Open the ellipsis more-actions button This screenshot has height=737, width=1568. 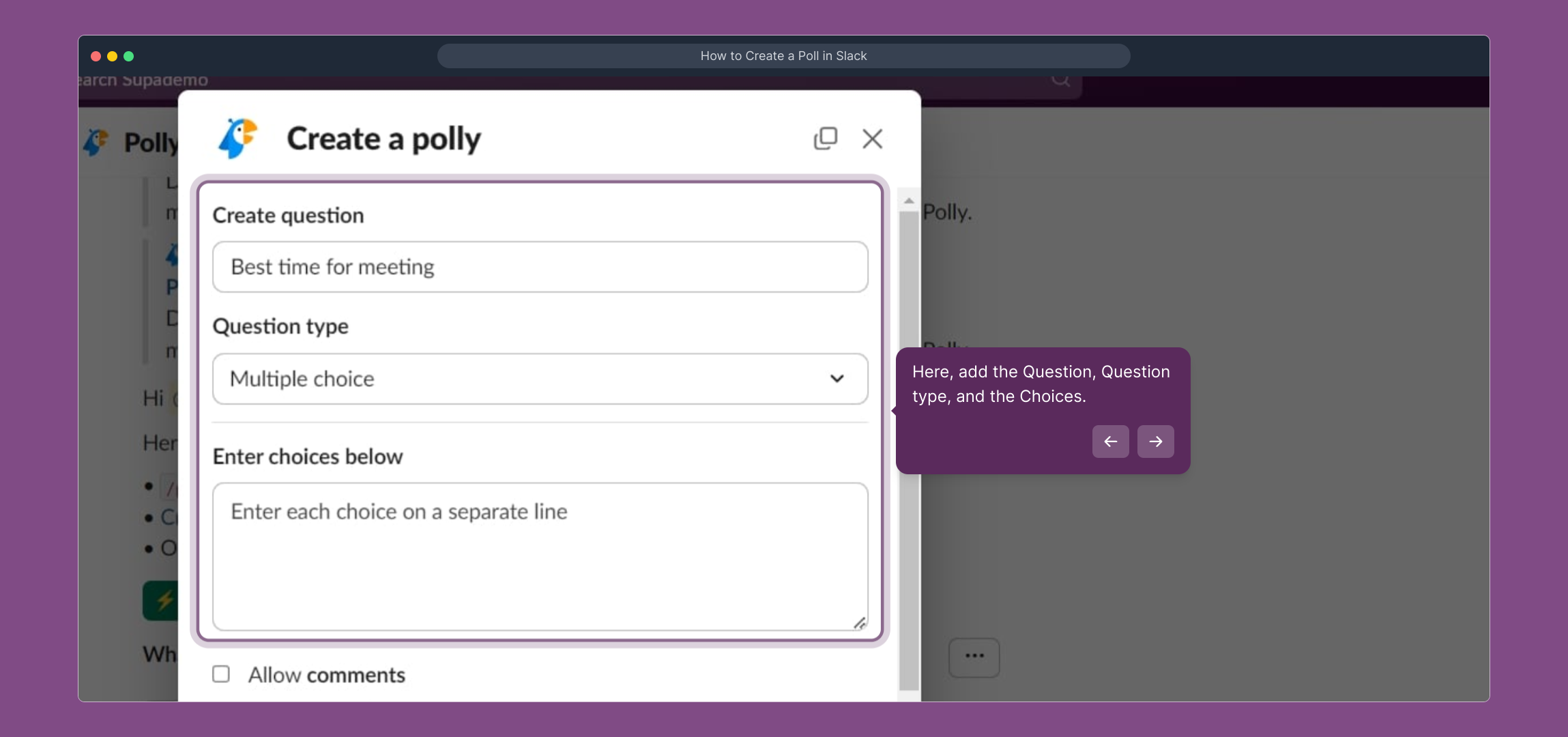click(x=973, y=656)
